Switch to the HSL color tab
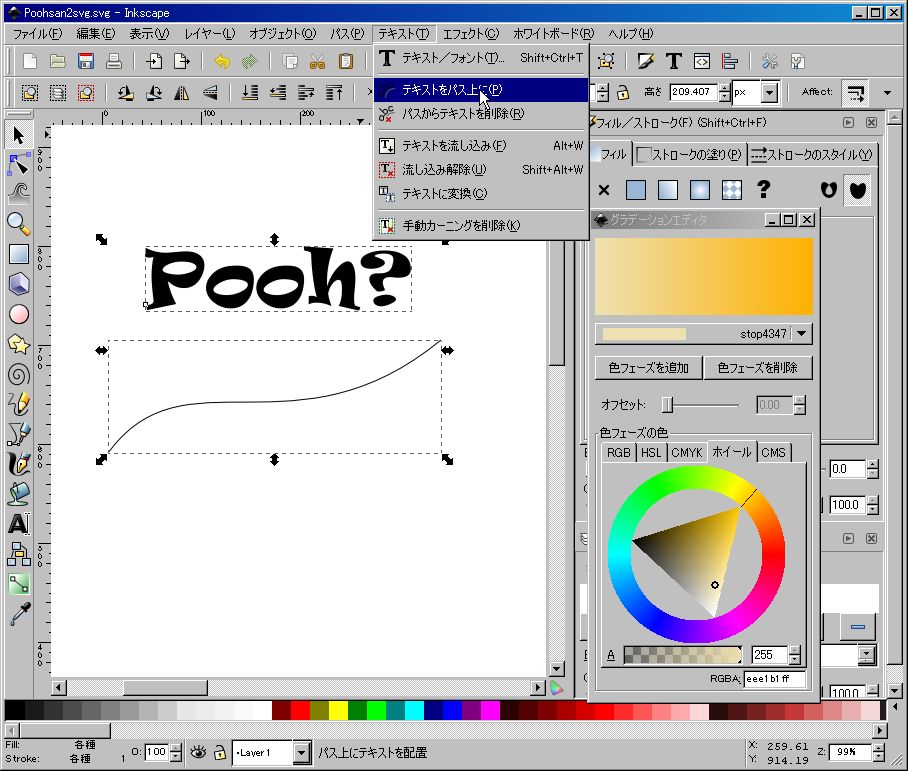 [x=650, y=452]
